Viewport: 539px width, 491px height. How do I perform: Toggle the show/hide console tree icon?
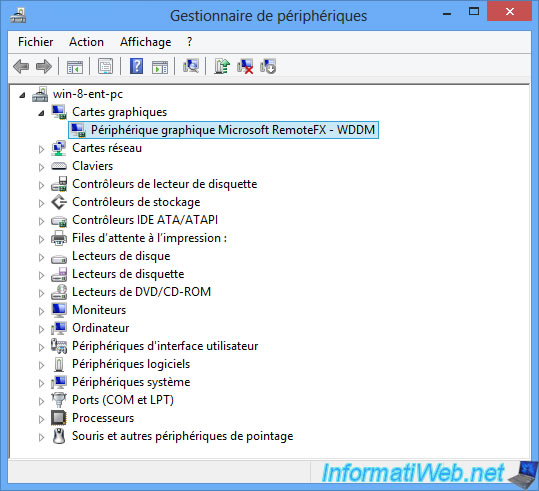(75, 66)
